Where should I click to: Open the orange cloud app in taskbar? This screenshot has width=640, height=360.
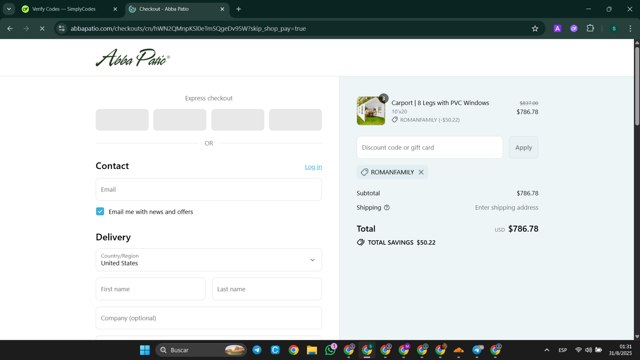point(459,350)
